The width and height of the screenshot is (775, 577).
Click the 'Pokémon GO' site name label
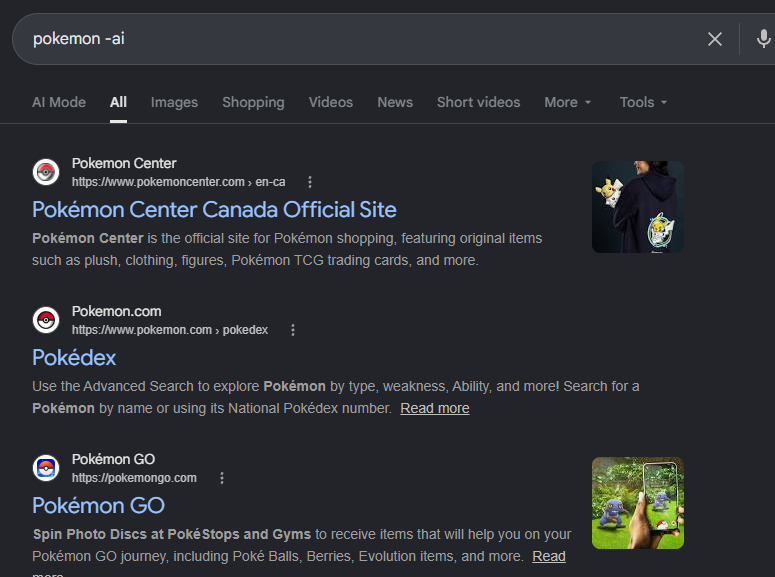click(x=113, y=459)
